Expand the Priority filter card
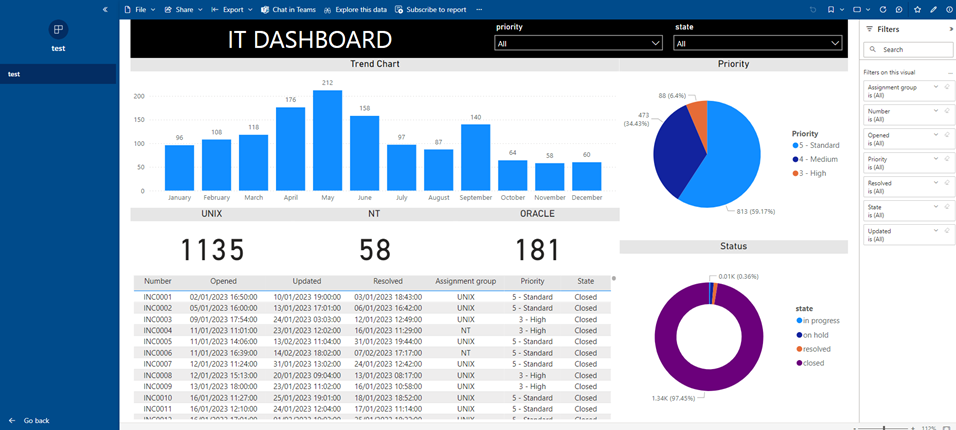 click(x=936, y=159)
